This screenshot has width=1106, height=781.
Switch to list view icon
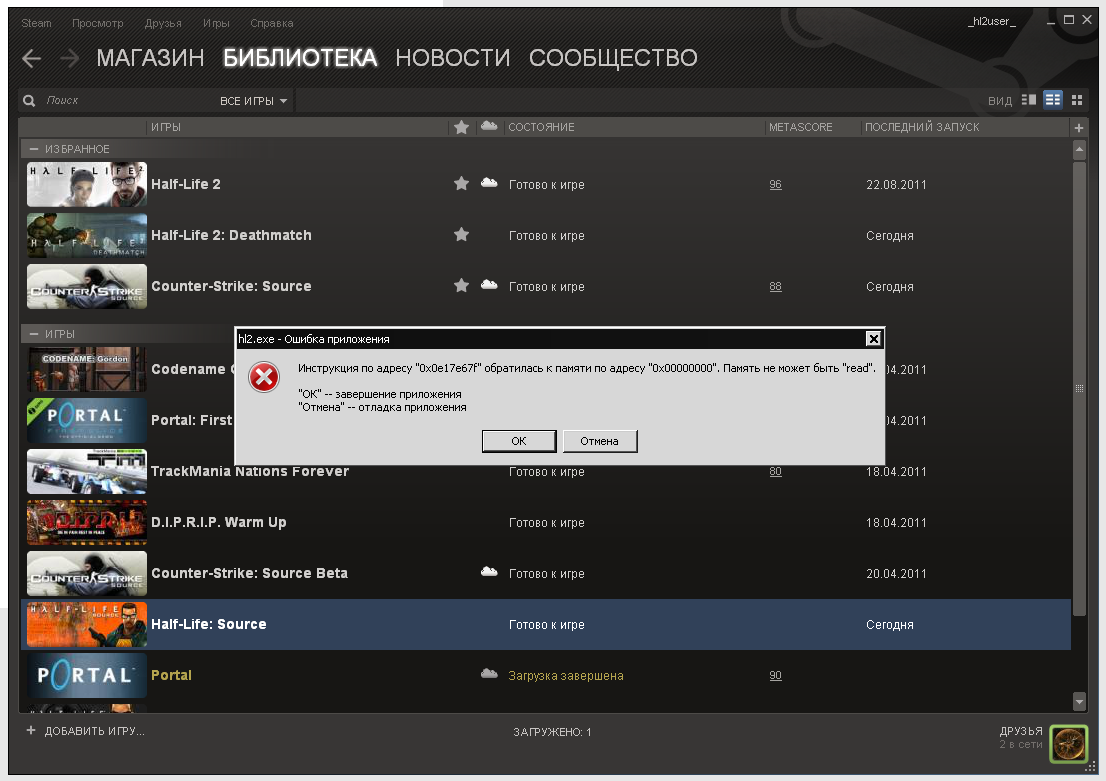(x=1052, y=100)
